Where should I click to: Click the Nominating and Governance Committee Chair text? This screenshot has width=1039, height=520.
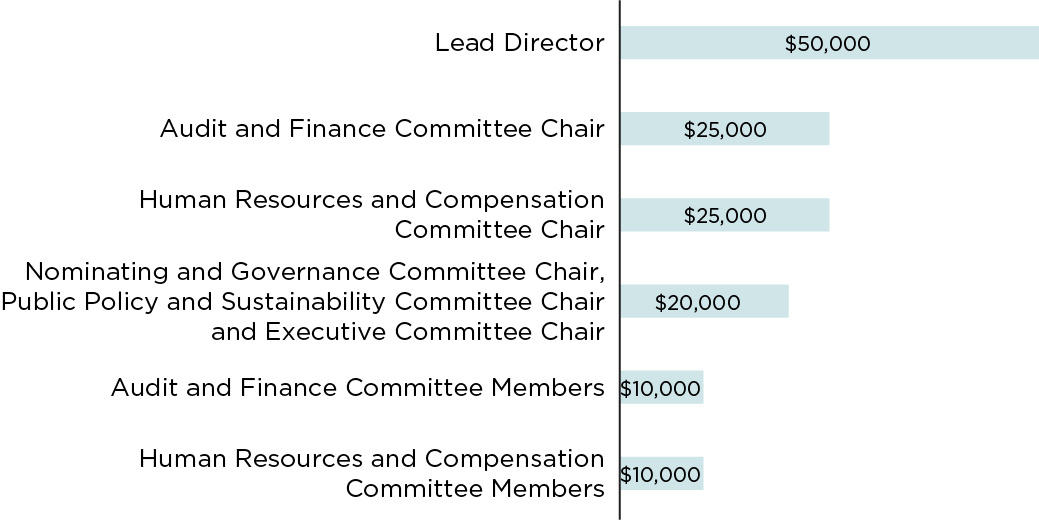pyautogui.click(x=314, y=272)
